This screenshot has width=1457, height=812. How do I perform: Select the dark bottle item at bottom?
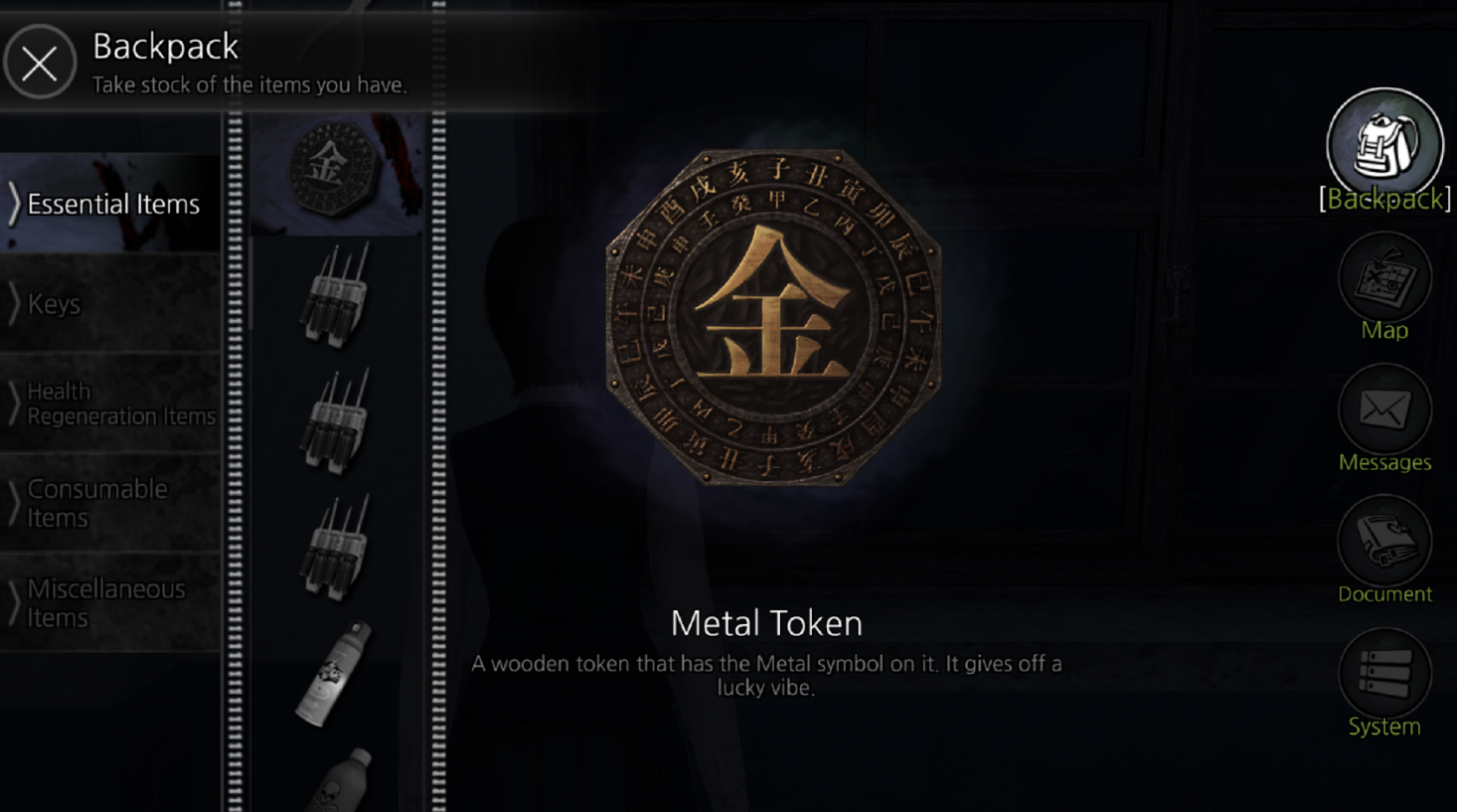[x=338, y=780]
